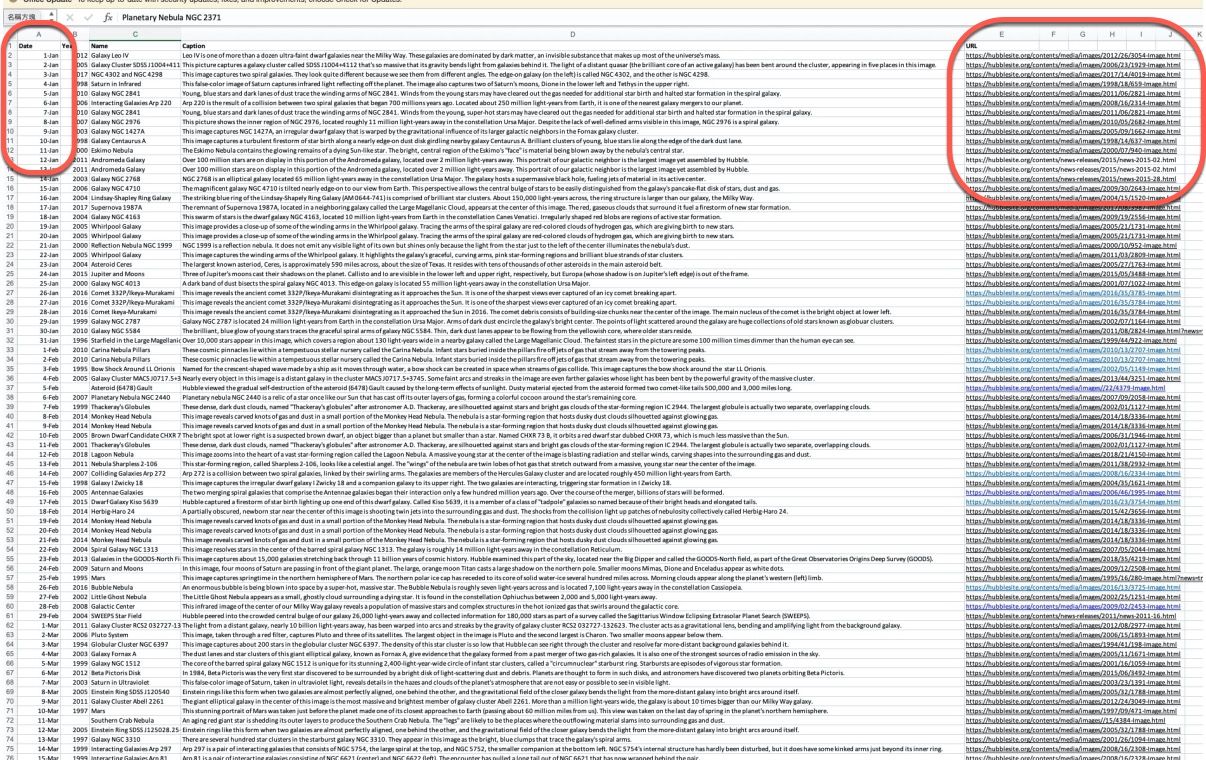The image size is (1206, 760).
Task: Select the Galaxy Leo IV name cell
Action: tap(134, 54)
